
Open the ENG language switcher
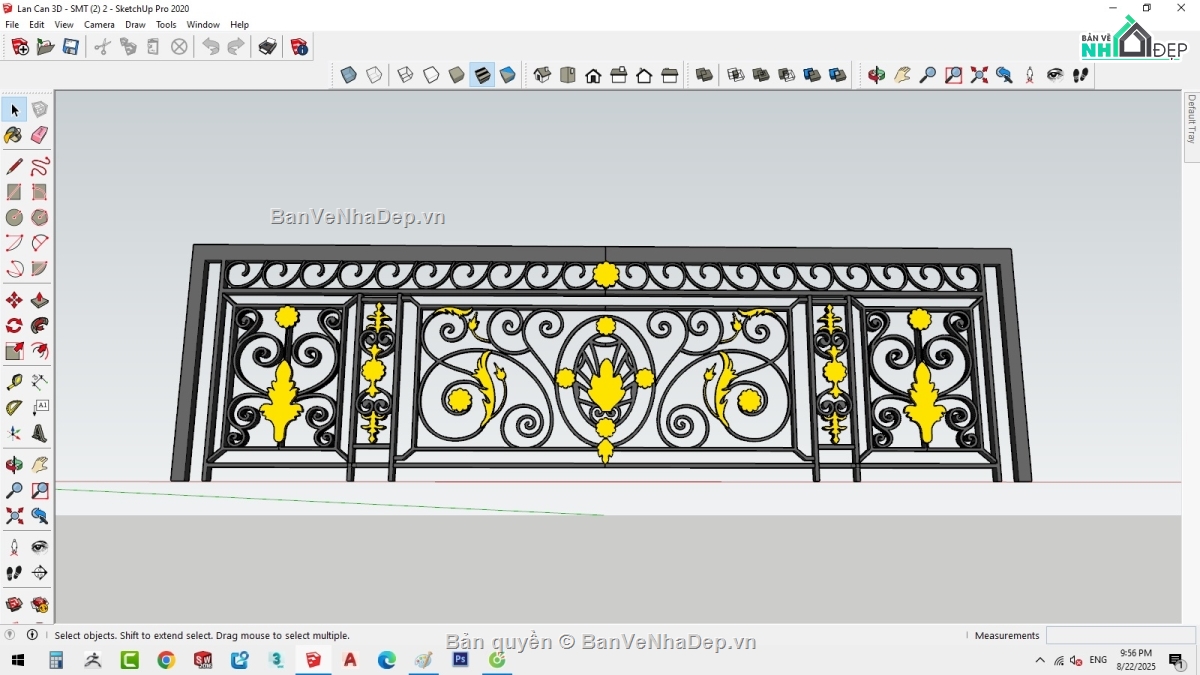(1097, 660)
